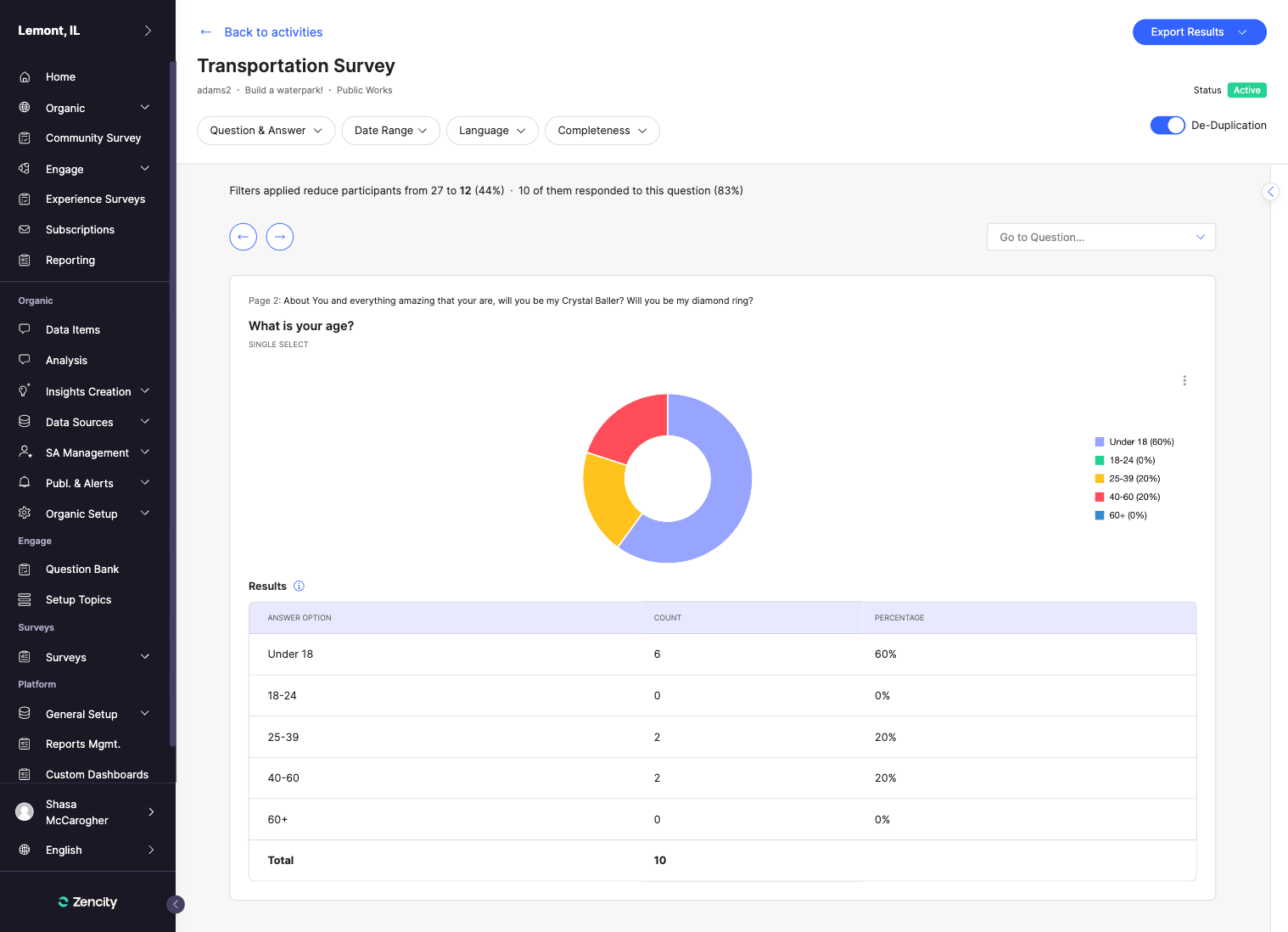Open Community Survey in the sidebar
The height and width of the screenshot is (932, 1288).
click(x=93, y=138)
